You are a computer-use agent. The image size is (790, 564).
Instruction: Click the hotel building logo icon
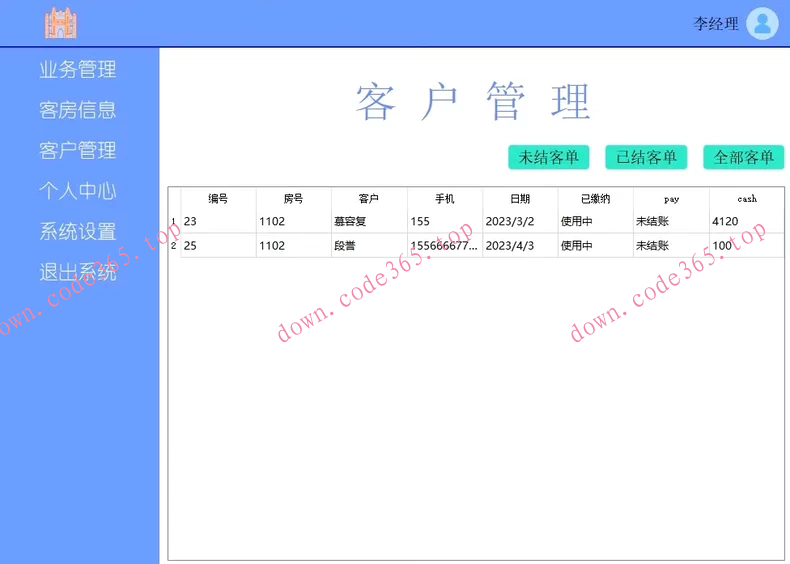61,23
